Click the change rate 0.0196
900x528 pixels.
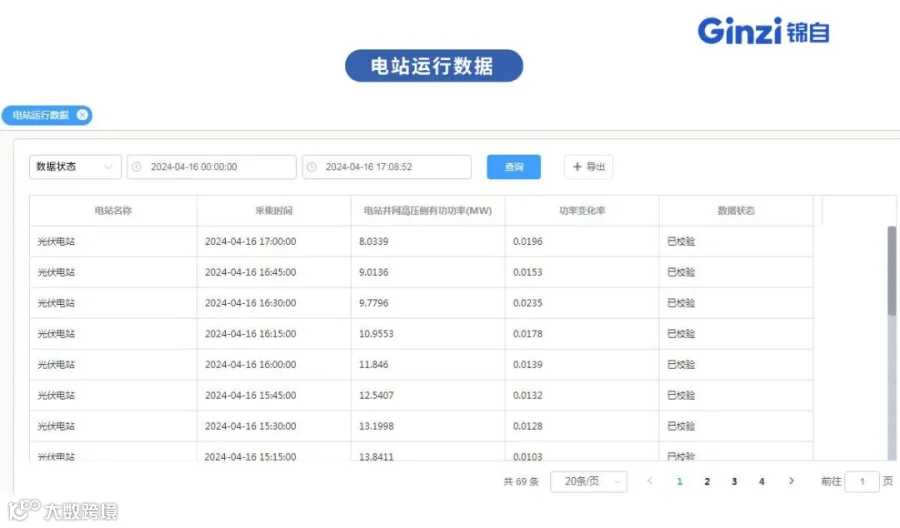point(527,242)
